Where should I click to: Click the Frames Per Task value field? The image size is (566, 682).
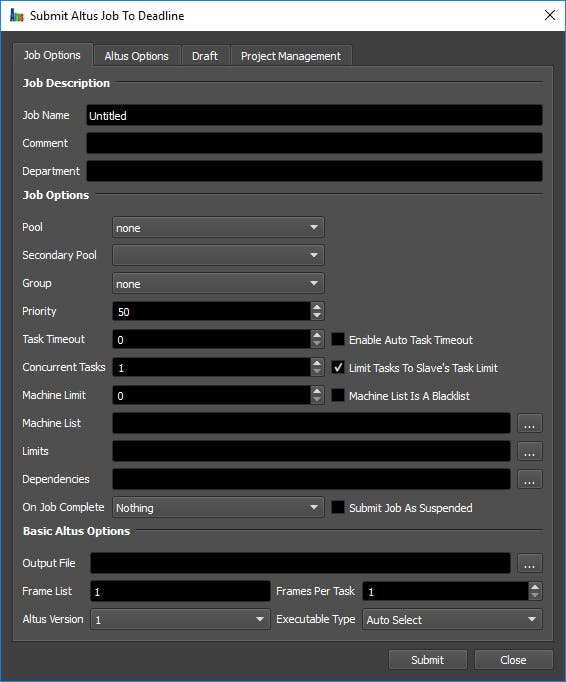pyautogui.click(x=445, y=592)
